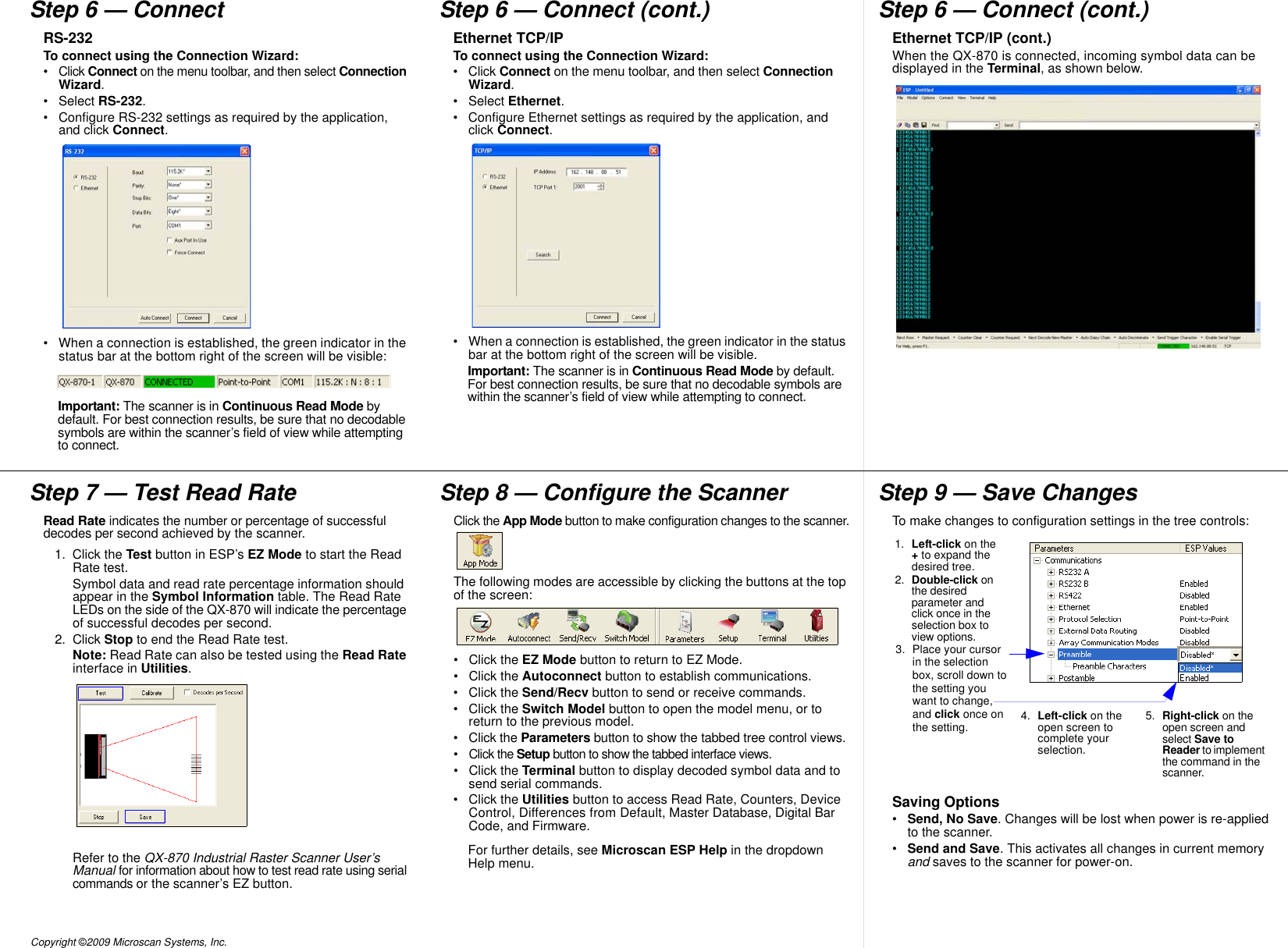
Task: Click the Autoconnect flashlight icon
Action: tap(529, 620)
